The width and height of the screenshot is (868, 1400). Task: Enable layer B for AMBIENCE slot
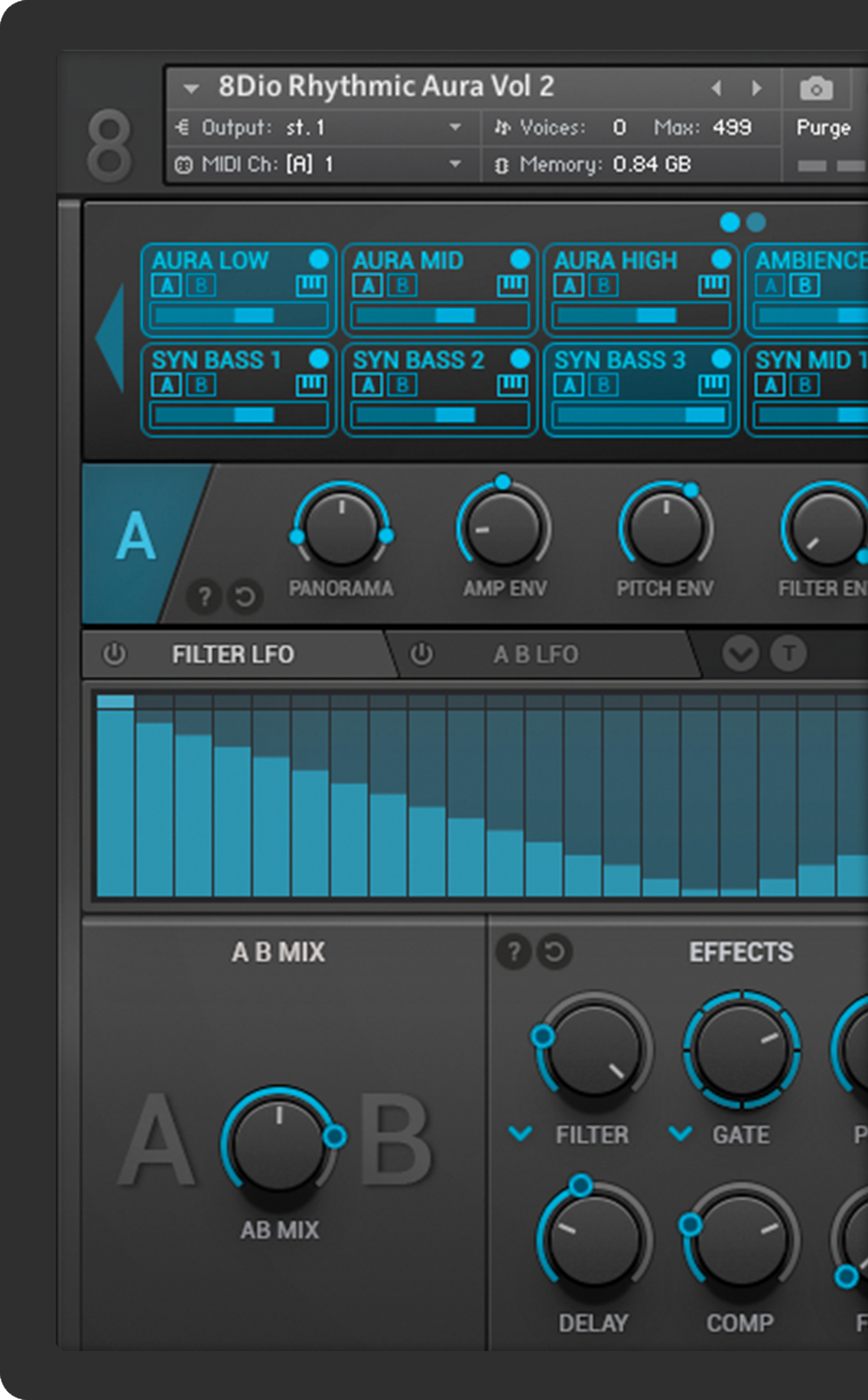805,285
